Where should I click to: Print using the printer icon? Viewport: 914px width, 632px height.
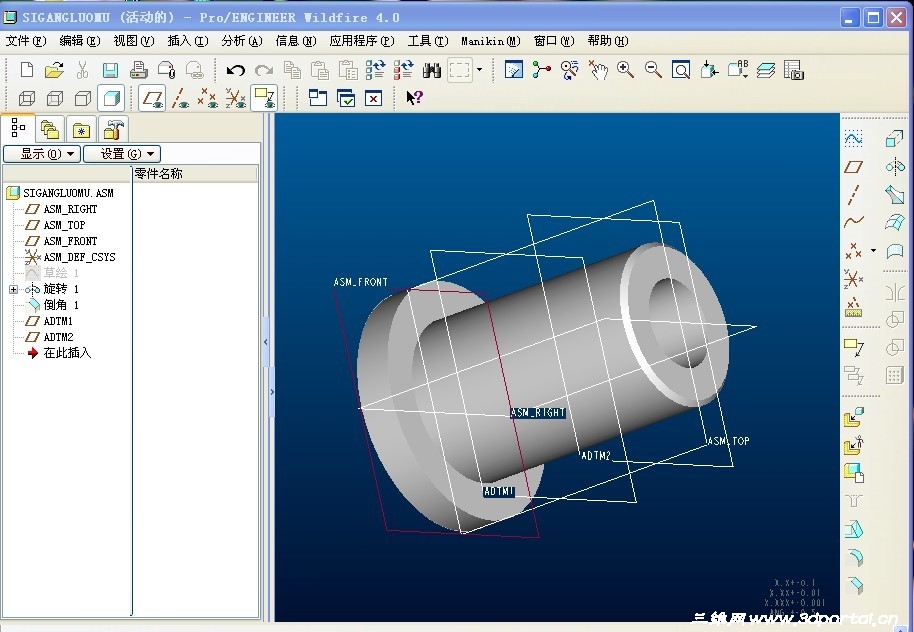pos(138,70)
